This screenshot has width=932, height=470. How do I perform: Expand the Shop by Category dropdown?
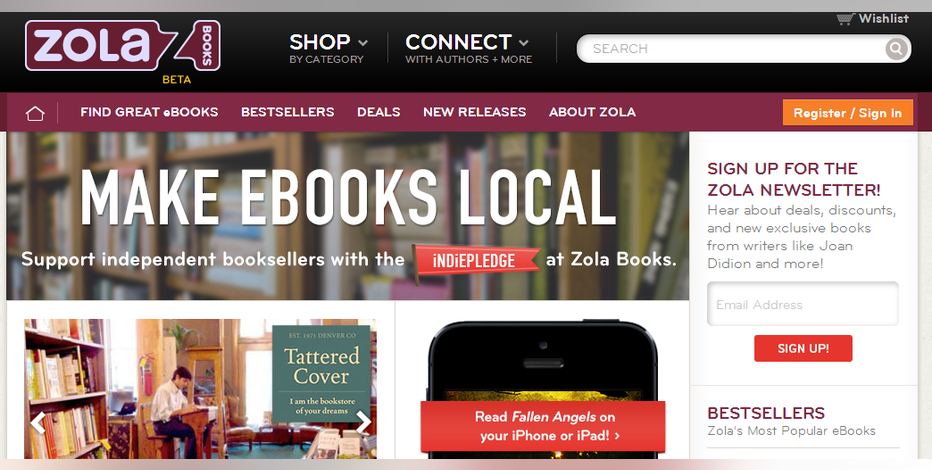328,49
